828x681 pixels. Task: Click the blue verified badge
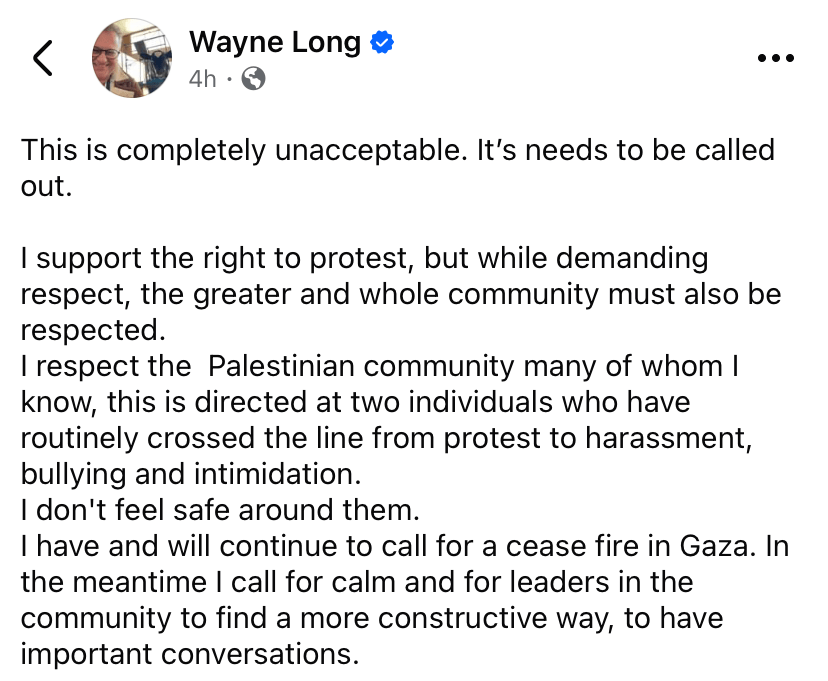coord(382,43)
